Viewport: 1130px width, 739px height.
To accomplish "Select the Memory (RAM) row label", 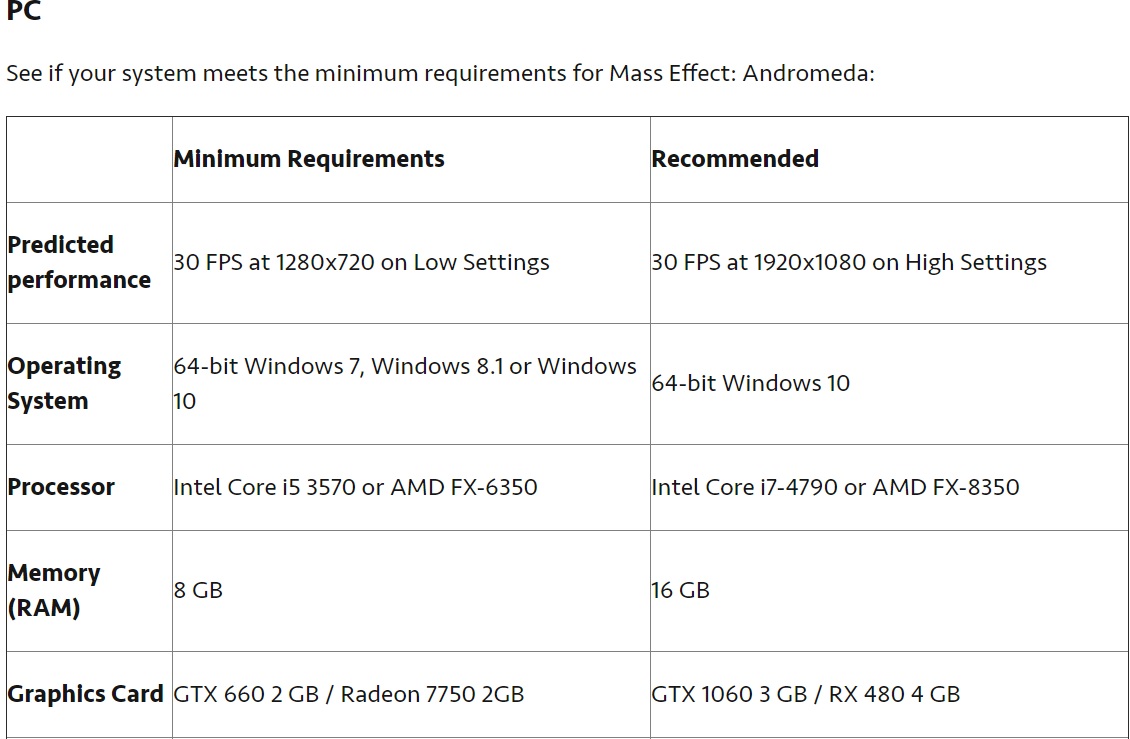I will [x=54, y=590].
